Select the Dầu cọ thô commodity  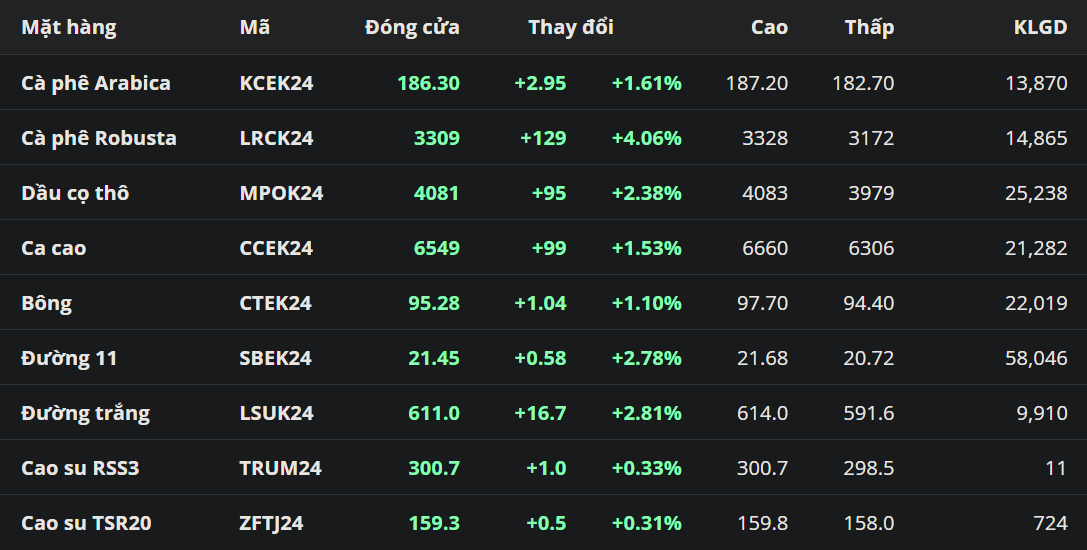point(75,193)
